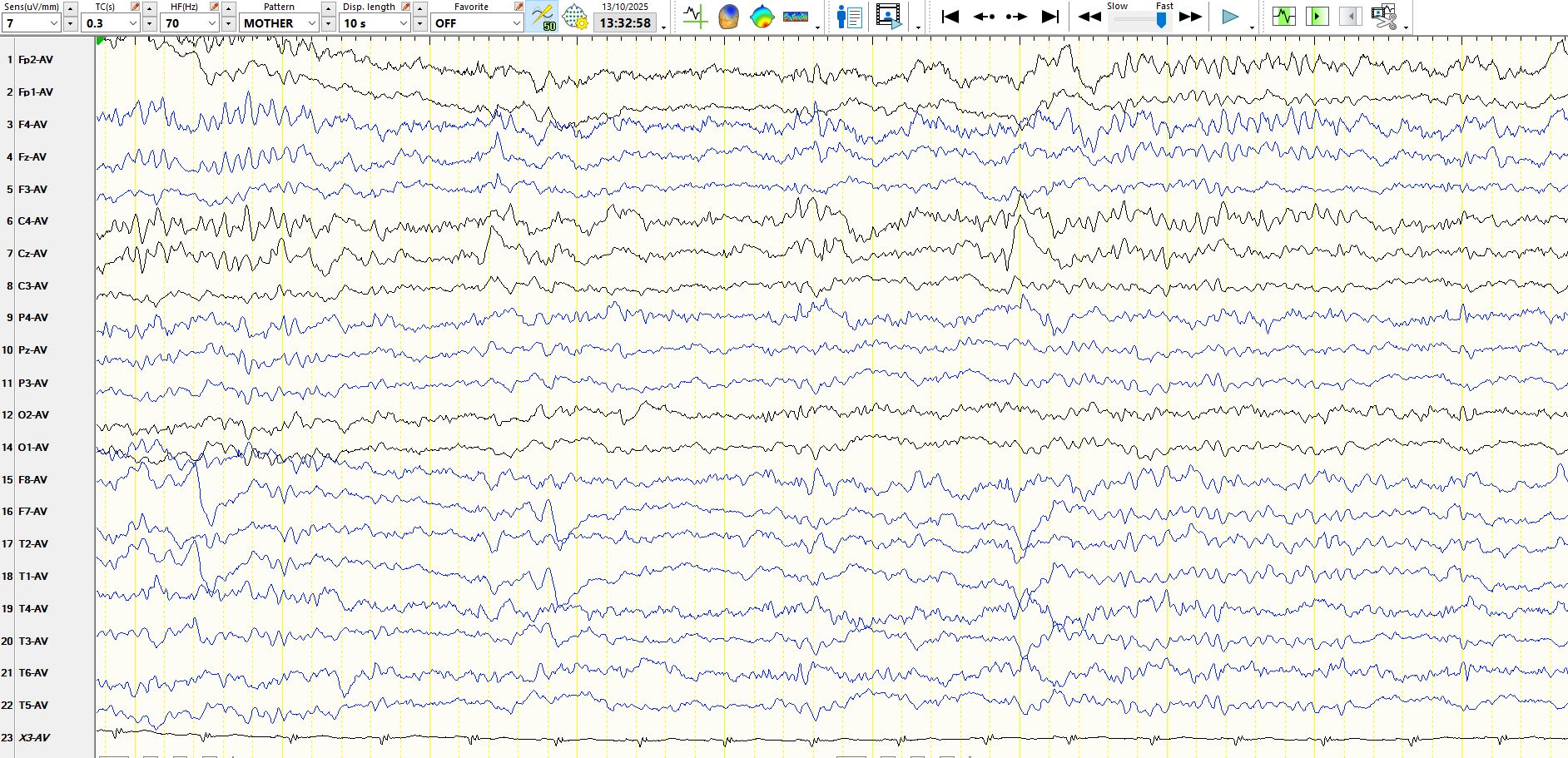Expand the video options dropdown arrow
Screen dimensions: 1568x758
click(x=918, y=27)
